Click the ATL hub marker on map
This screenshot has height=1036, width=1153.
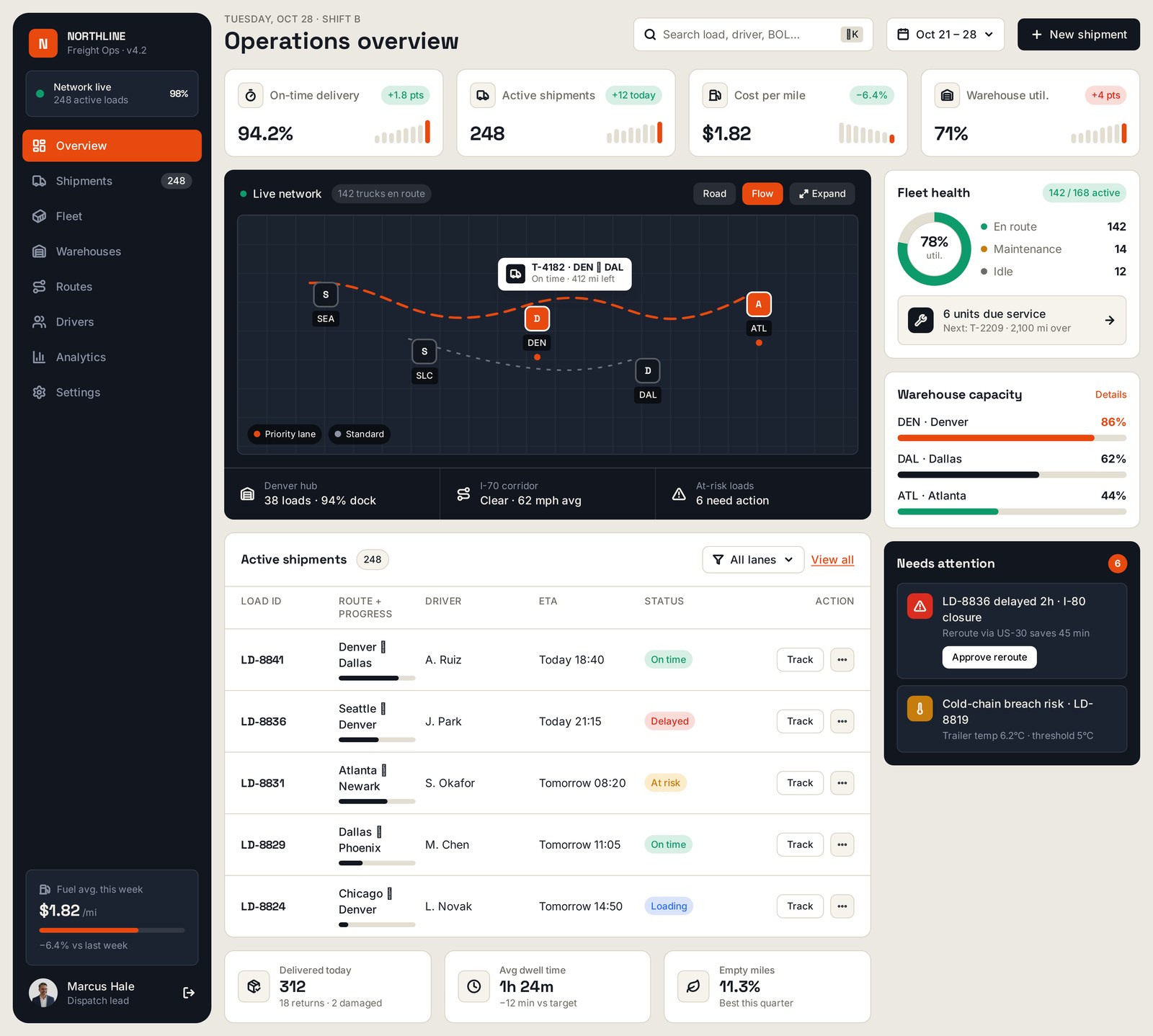tap(759, 304)
